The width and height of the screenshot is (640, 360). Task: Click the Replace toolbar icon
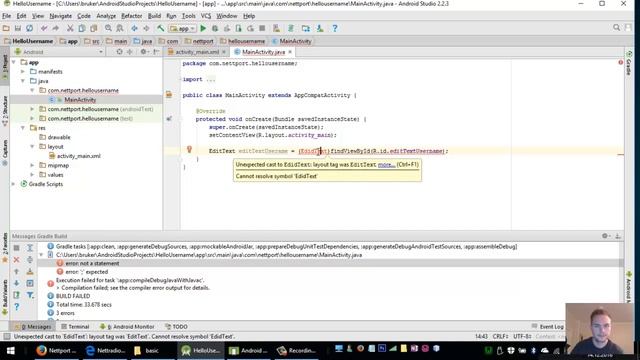(x=120, y=28)
